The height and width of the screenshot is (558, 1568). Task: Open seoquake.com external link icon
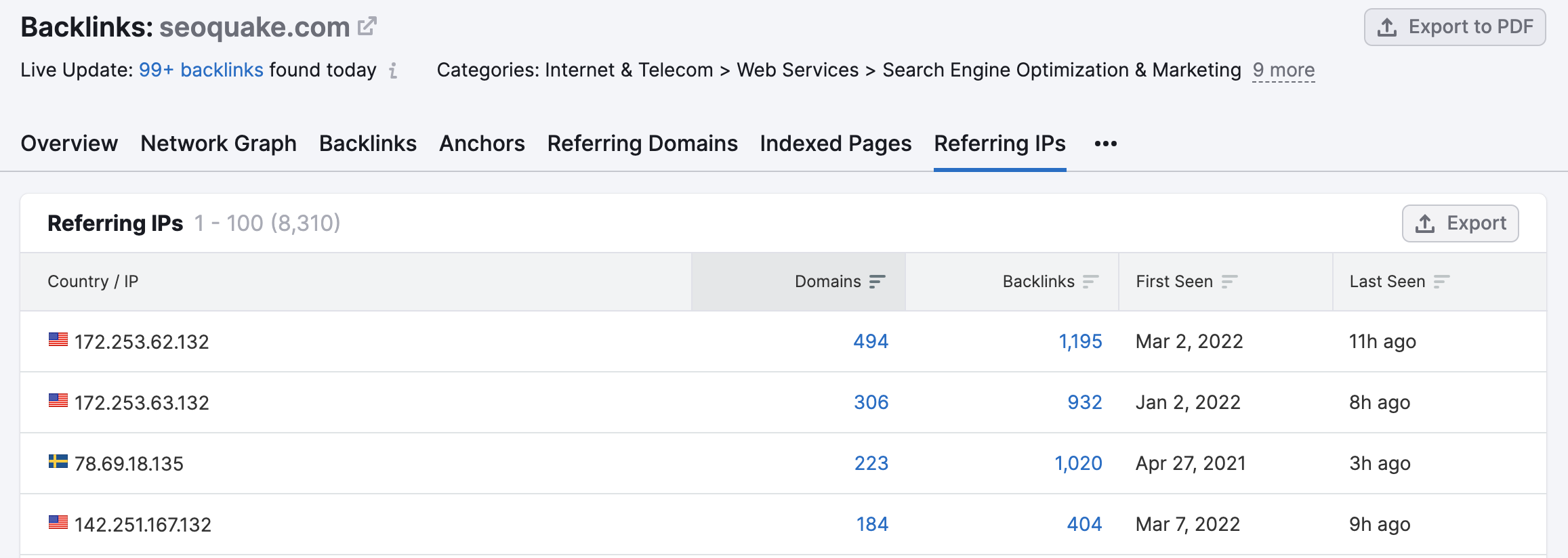point(367,26)
